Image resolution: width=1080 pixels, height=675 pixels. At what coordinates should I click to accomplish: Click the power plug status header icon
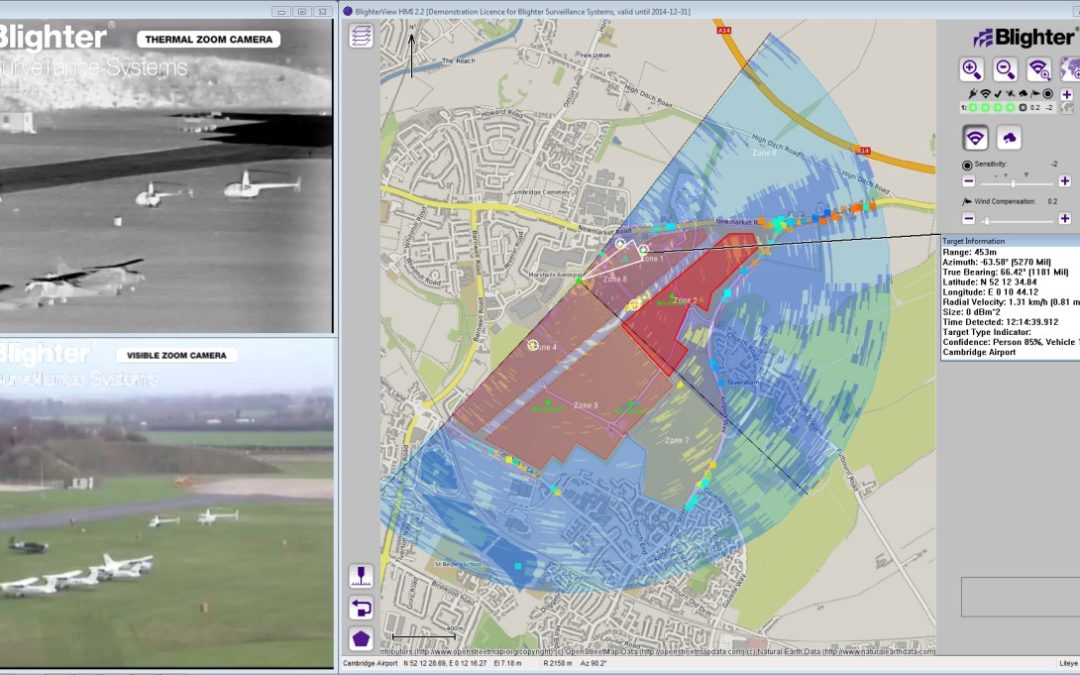(x=973, y=94)
